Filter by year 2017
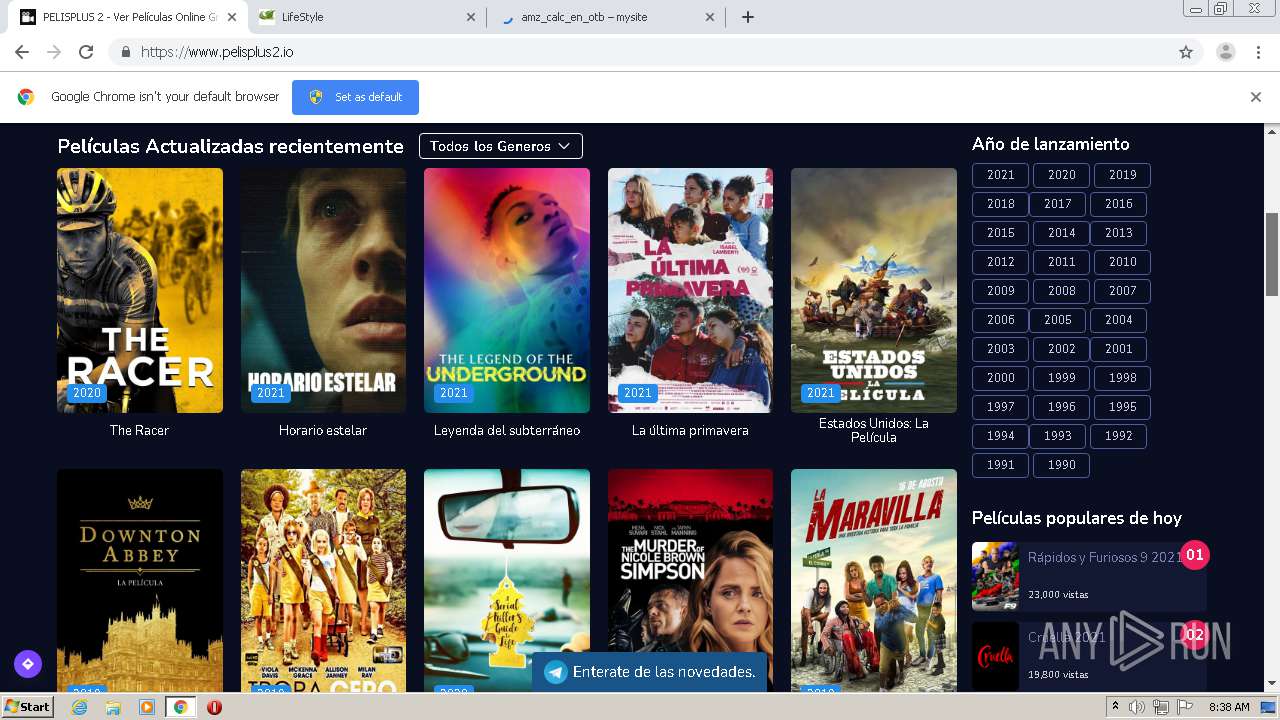The image size is (1280, 720). (1058, 204)
